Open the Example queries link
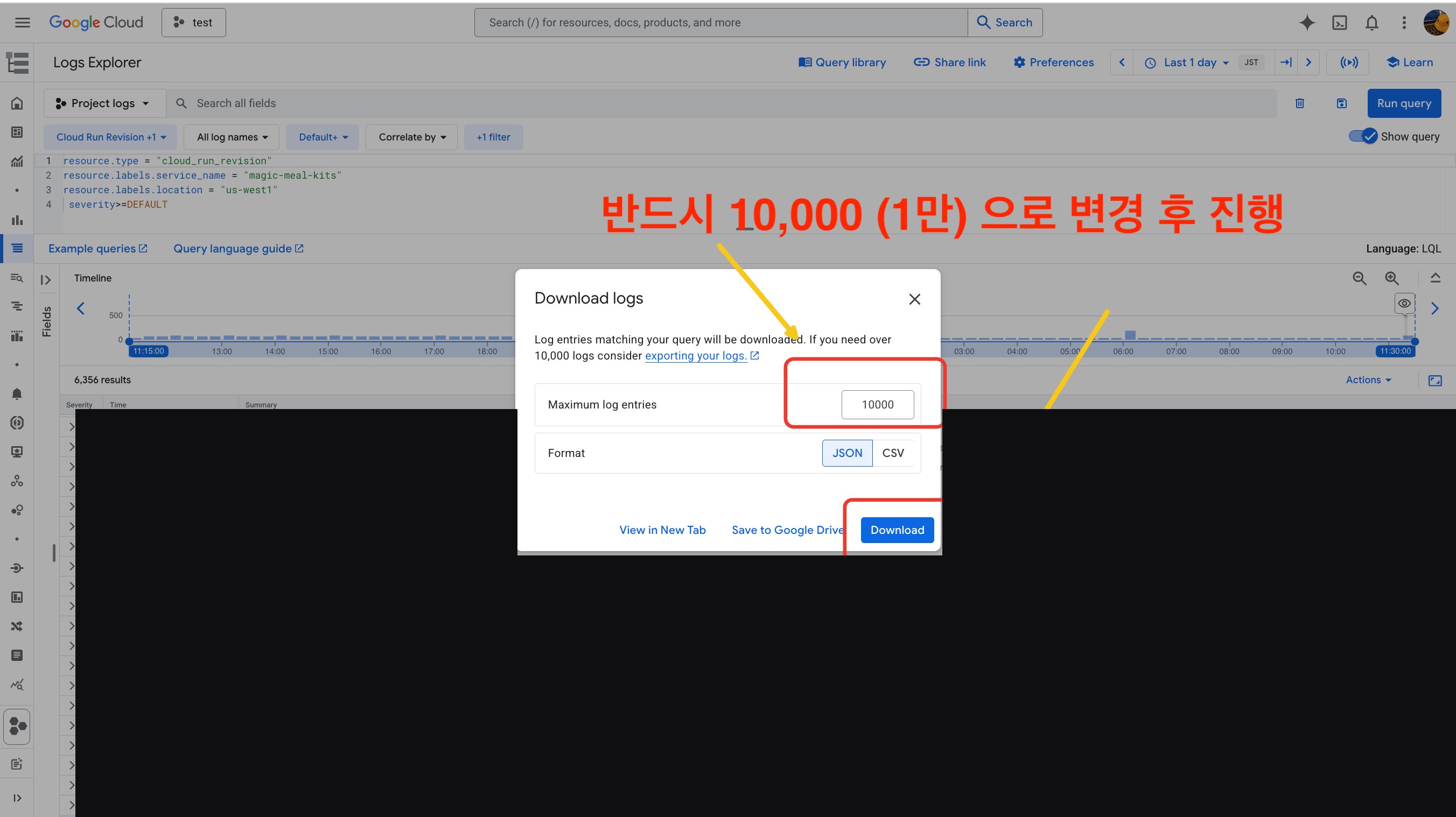1456x817 pixels. [98, 249]
